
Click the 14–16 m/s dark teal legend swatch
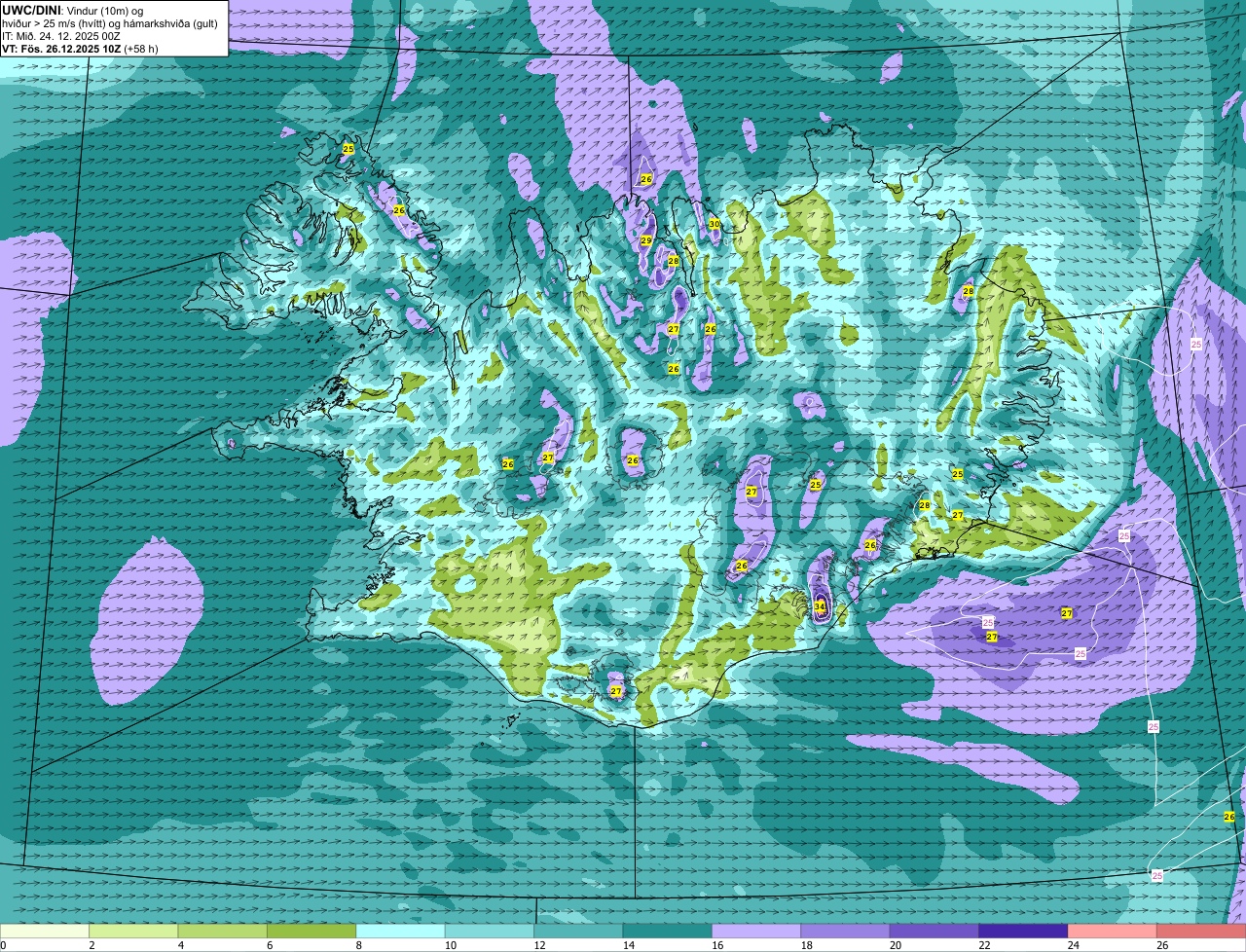click(x=668, y=931)
